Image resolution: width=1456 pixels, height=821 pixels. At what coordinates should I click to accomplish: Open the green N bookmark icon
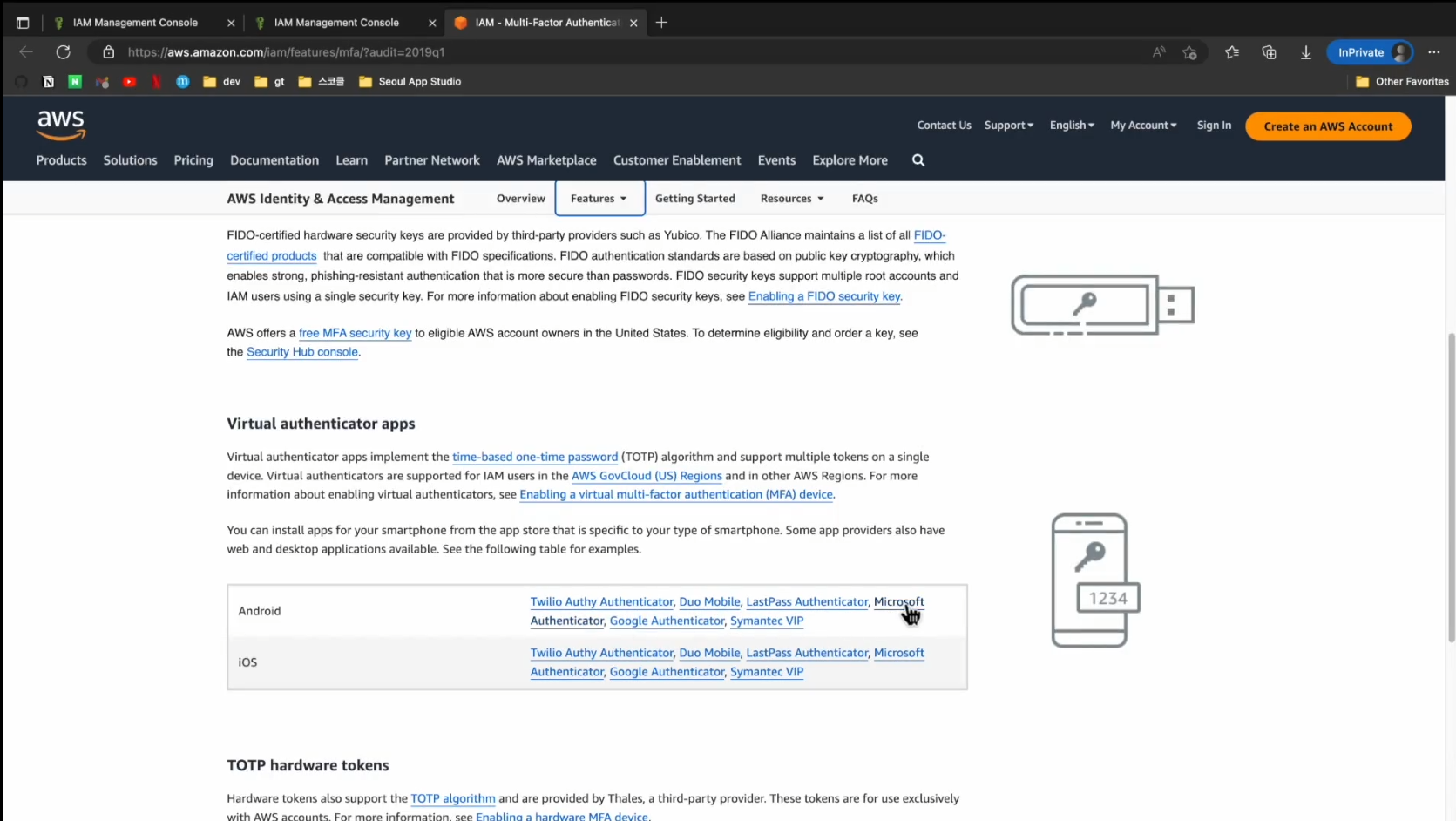click(75, 82)
